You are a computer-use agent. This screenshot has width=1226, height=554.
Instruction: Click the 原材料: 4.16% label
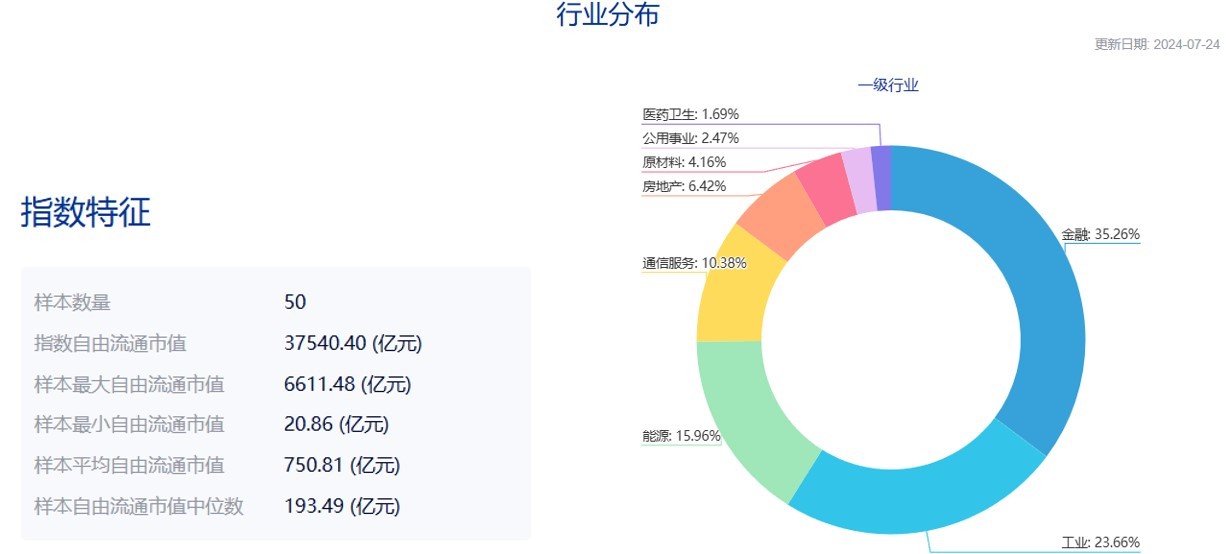684,162
